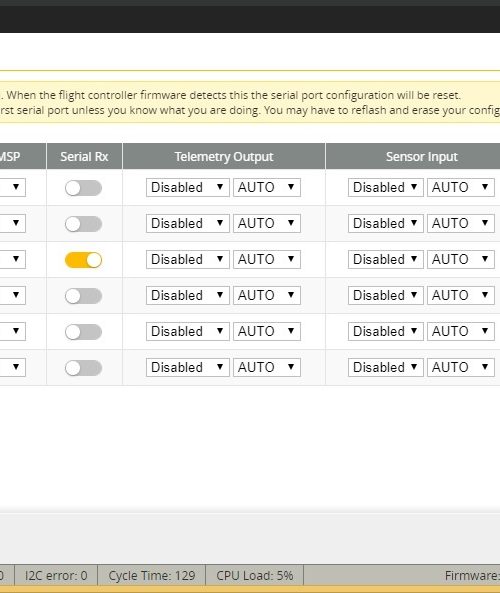The width and height of the screenshot is (500, 593).
Task: Open third row Telemetry Output Disabled dropdown
Action: pyautogui.click(x=188, y=259)
